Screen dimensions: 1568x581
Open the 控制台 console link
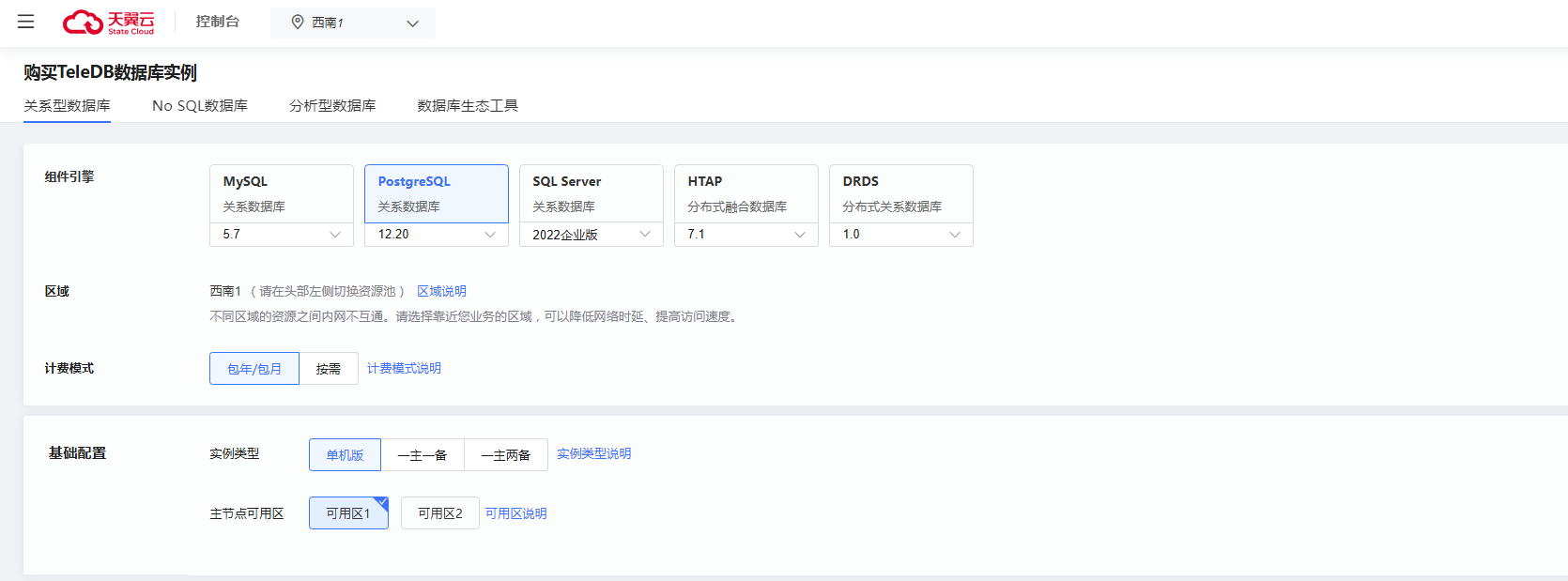[x=218, y=22]
